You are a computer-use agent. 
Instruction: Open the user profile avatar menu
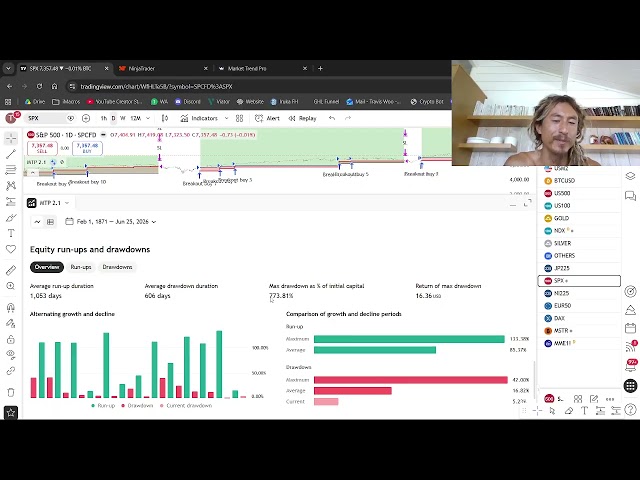pyautogui.click(x=12, y=118)
